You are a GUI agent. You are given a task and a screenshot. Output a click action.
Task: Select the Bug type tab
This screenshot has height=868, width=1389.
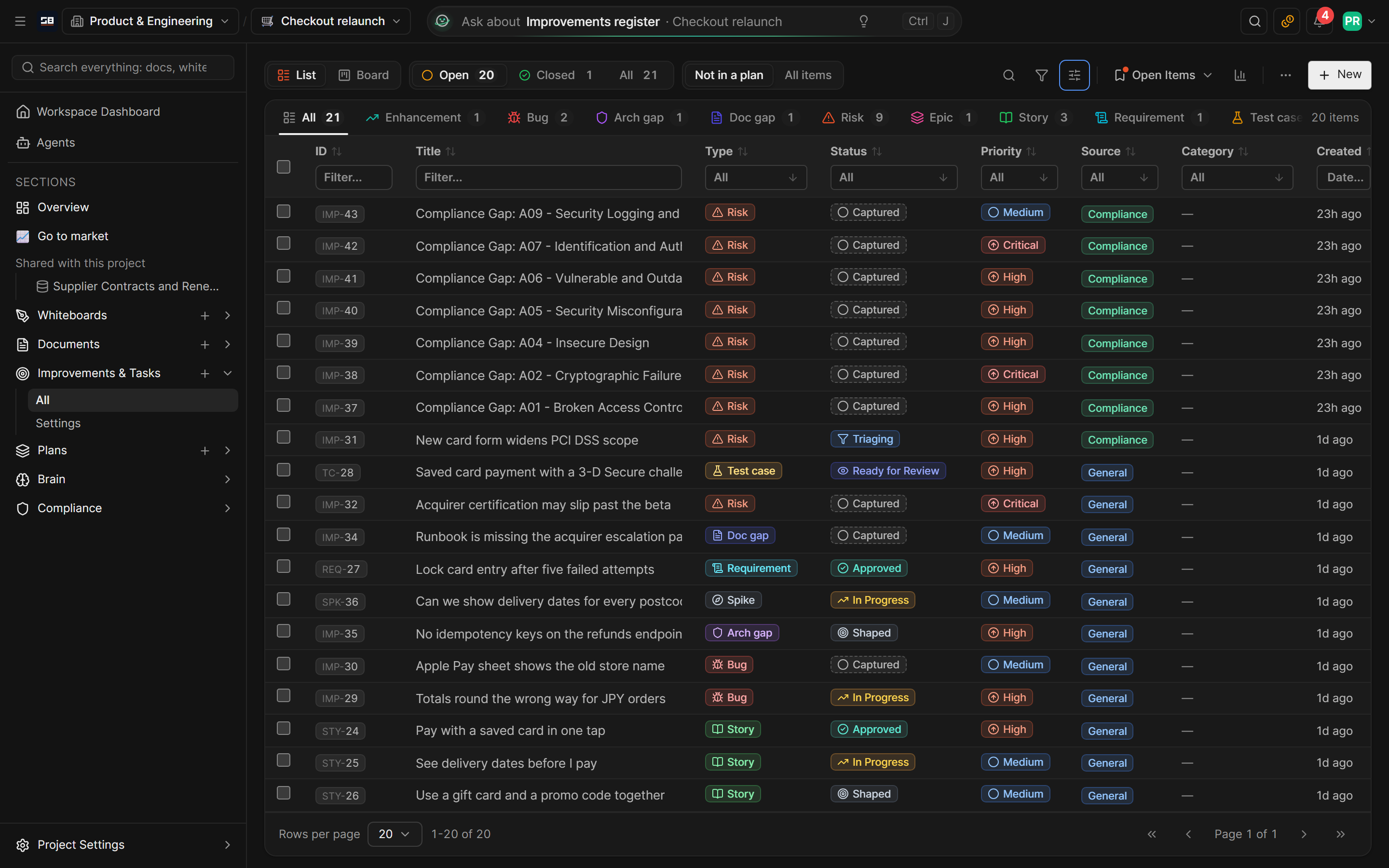click(x=539, y=118)
